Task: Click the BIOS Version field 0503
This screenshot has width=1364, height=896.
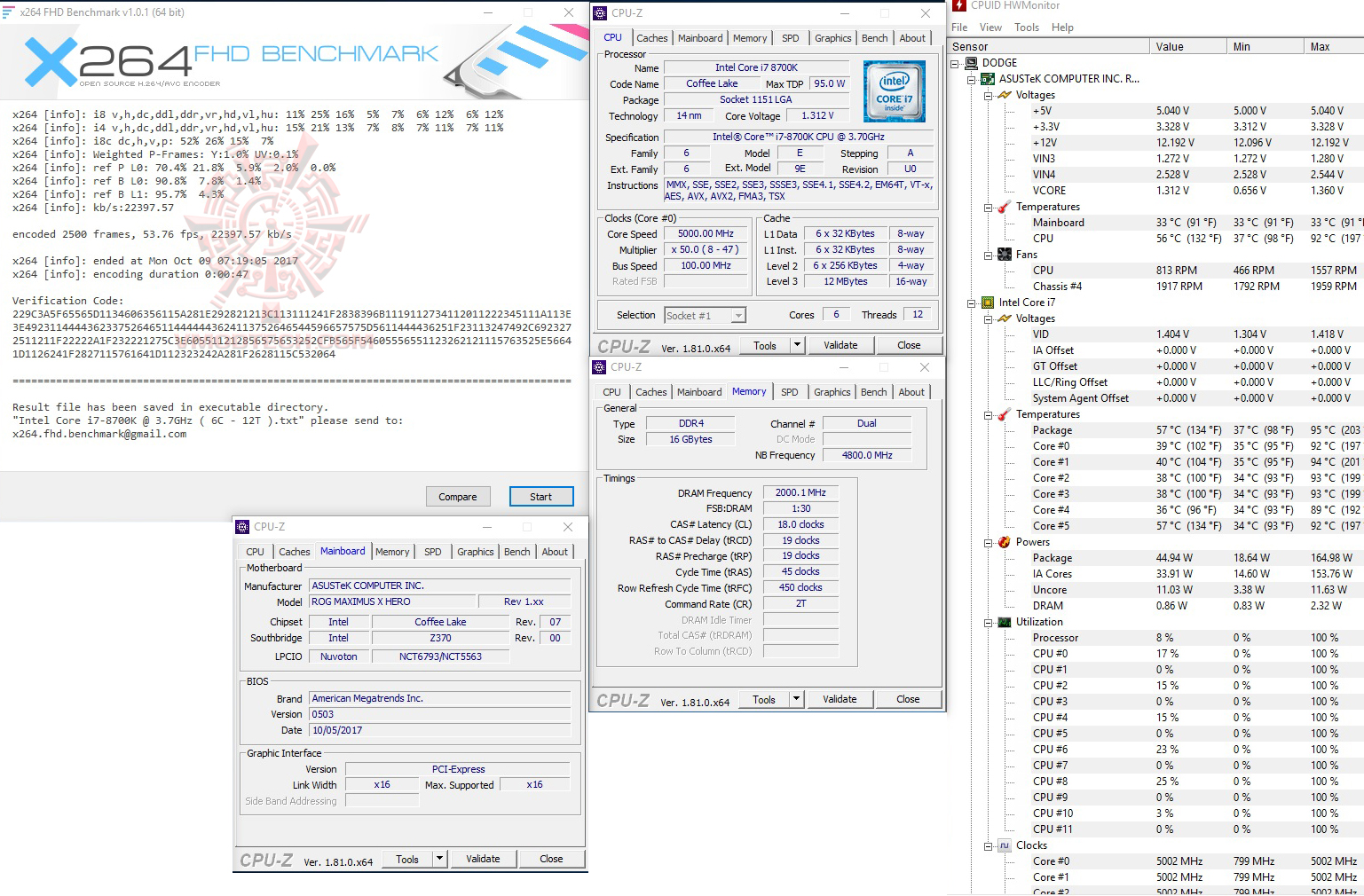Action: (x=439, y=714)
